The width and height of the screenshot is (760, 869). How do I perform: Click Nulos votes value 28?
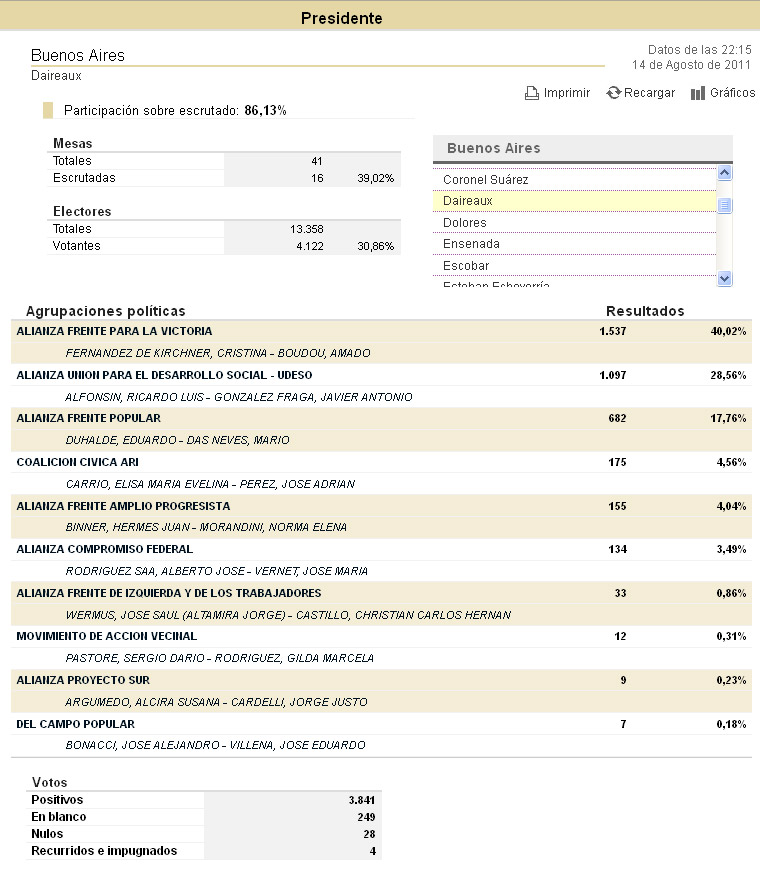click(x=370, y=834)
